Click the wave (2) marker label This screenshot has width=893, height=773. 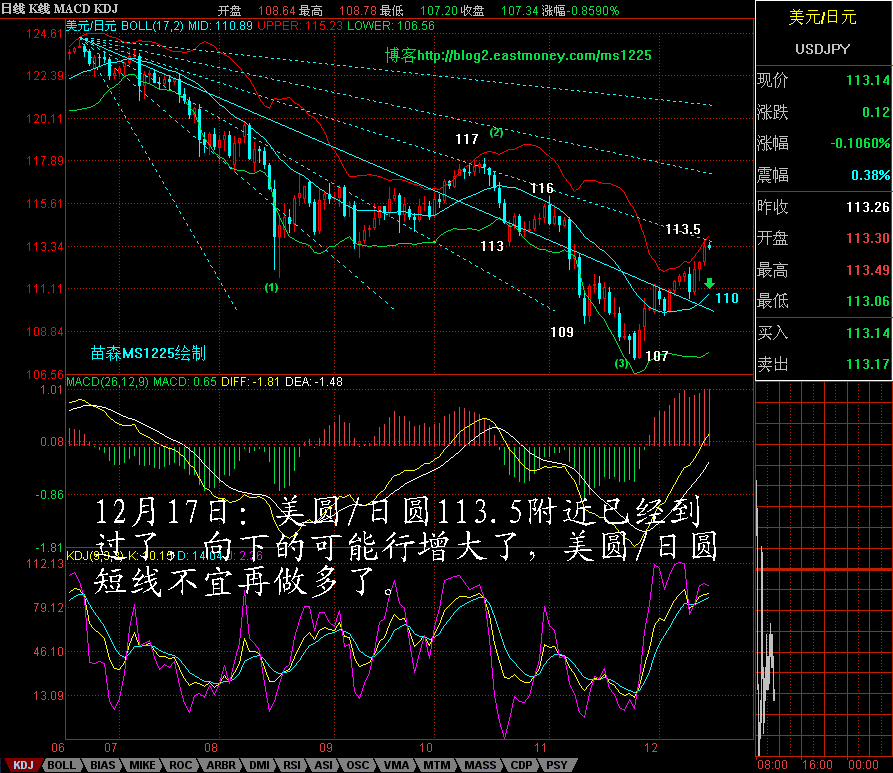(x=497, y=132)
